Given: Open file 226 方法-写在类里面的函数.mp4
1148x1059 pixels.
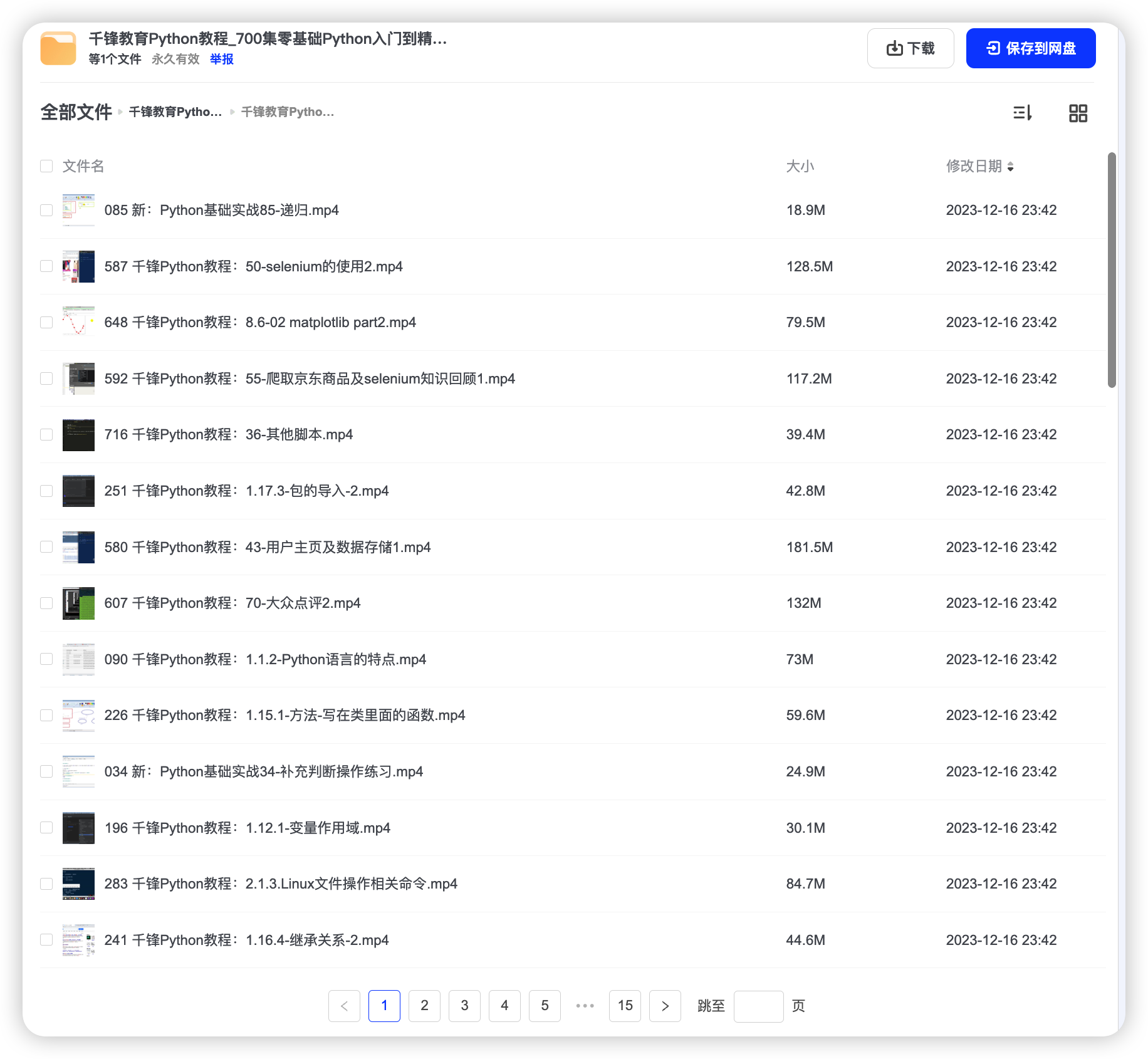Looking at the screenshot, I should tap(284, 715).
